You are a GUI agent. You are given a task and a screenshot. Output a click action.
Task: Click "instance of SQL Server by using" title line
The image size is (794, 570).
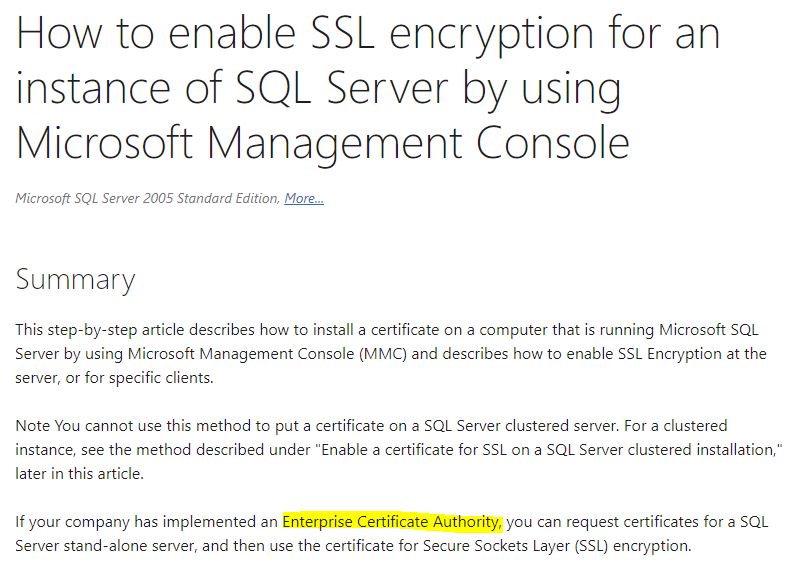pos(318,89)
